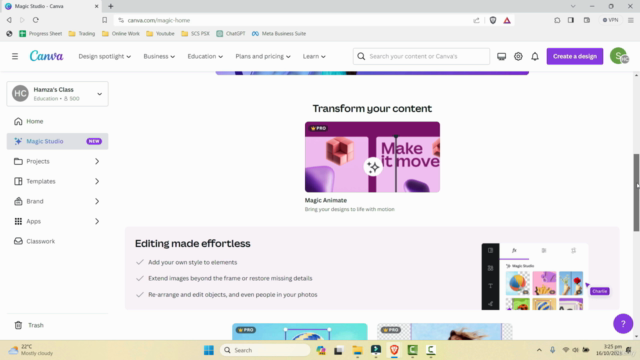Open a new browser tab

[111, 6]
